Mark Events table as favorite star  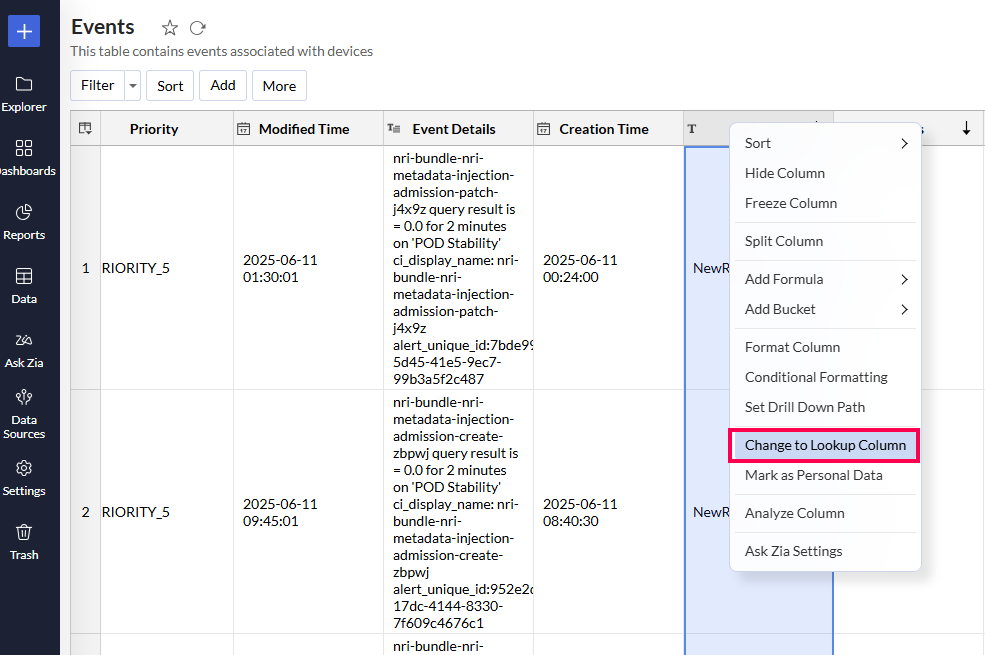[170, 28]
